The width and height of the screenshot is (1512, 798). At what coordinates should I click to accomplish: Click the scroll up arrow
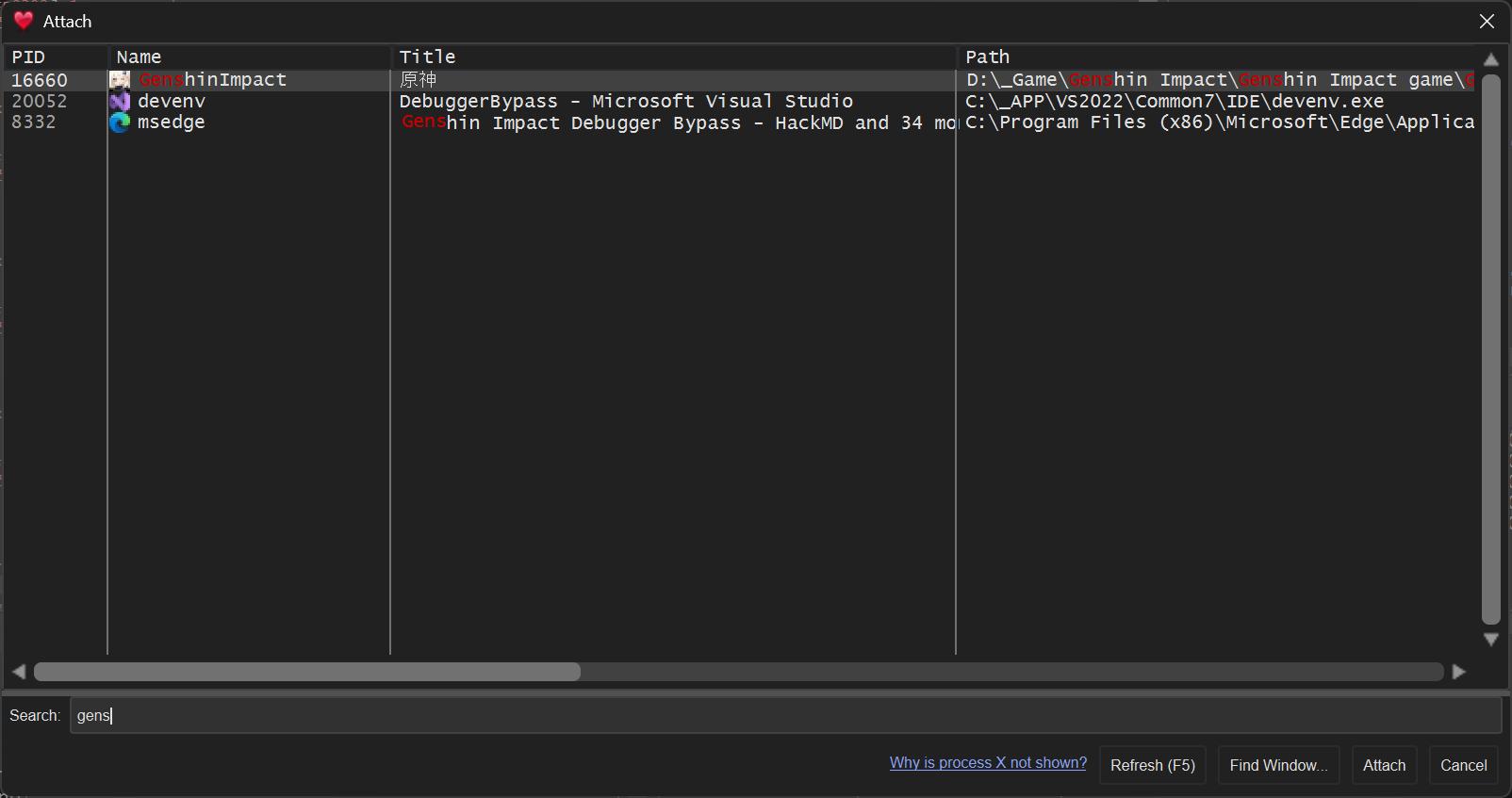(1490, 59)
